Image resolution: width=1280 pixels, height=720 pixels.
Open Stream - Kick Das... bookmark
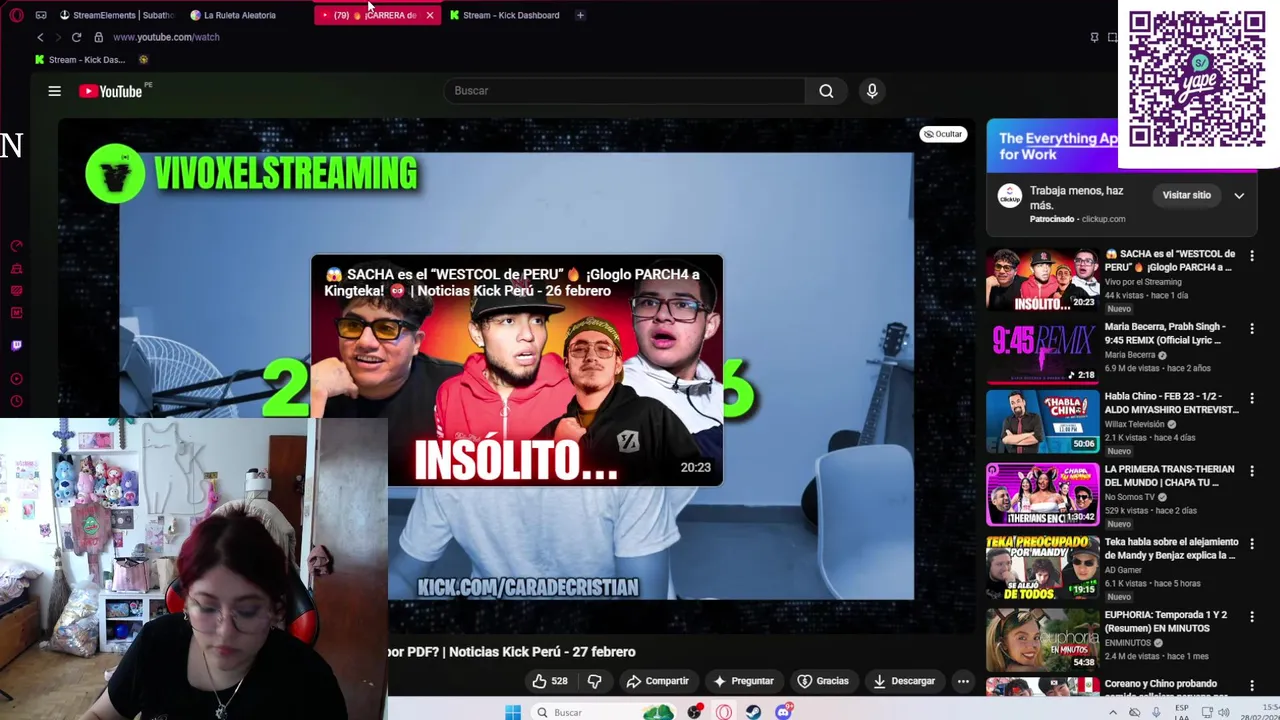tap(80, 59)
